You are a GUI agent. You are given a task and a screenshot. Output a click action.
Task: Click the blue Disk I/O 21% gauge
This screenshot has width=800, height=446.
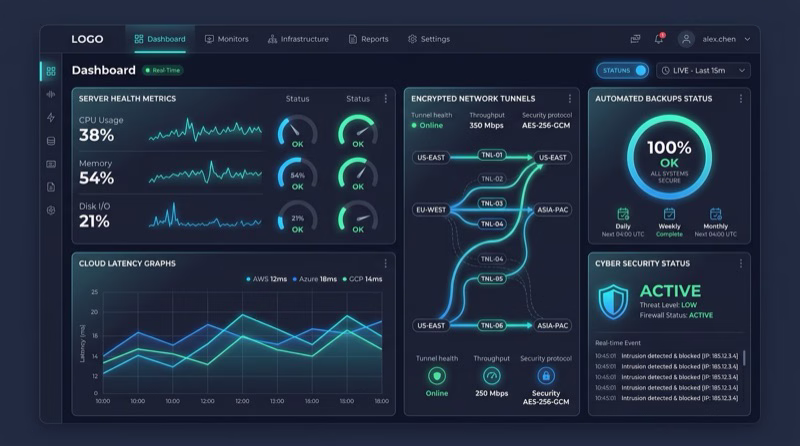pos(297,217)
